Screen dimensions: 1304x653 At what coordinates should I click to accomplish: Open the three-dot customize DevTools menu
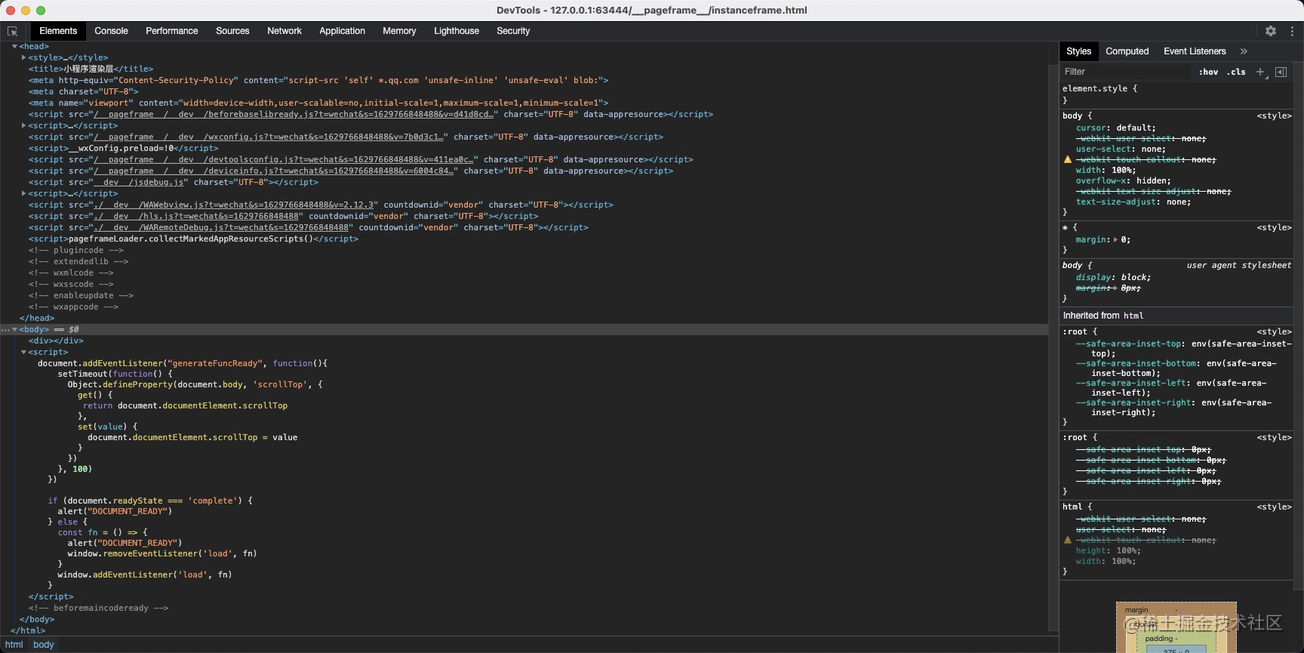pyautogui.click(x=1291, y=31)
